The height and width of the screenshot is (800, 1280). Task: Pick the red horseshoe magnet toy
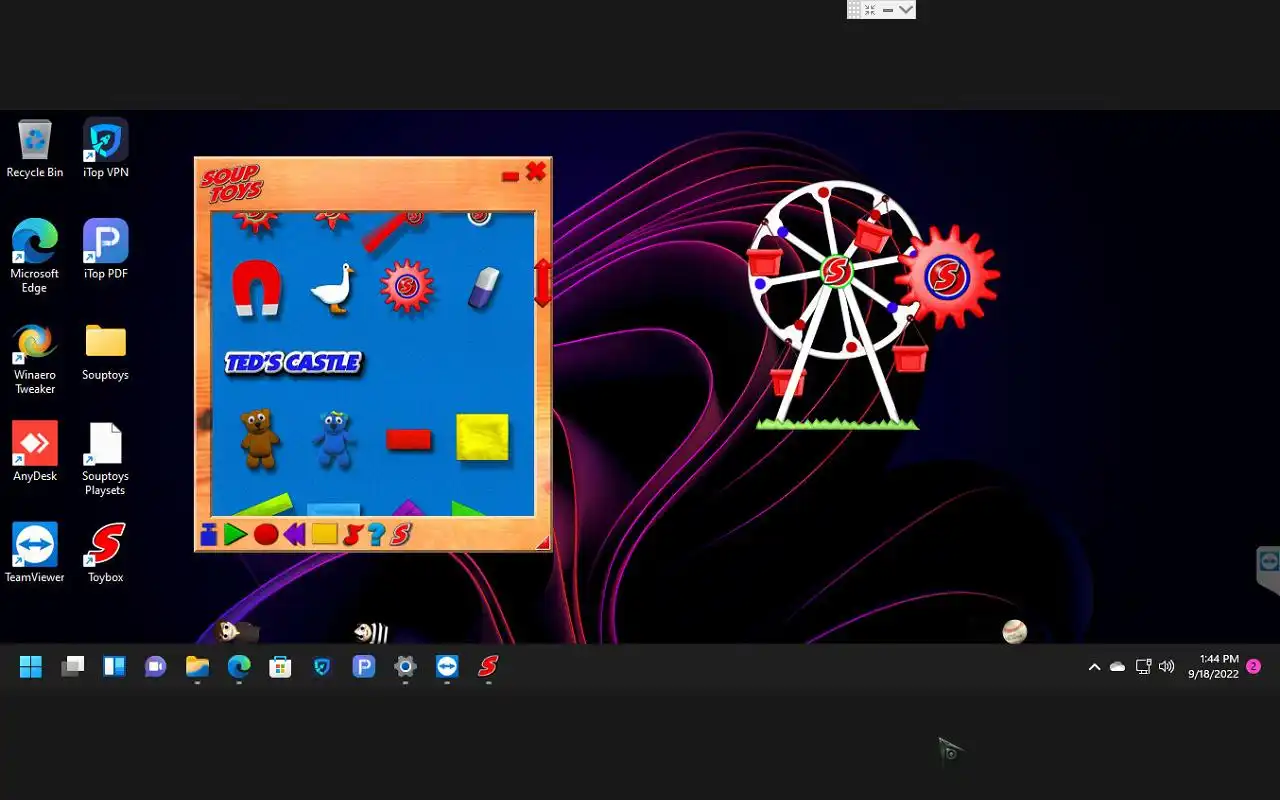click(x=256, y=288)
